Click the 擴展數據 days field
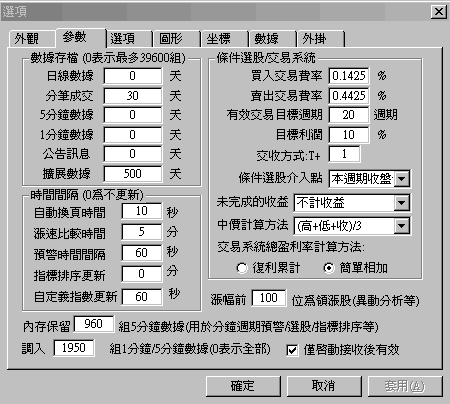 pos(133,174)
